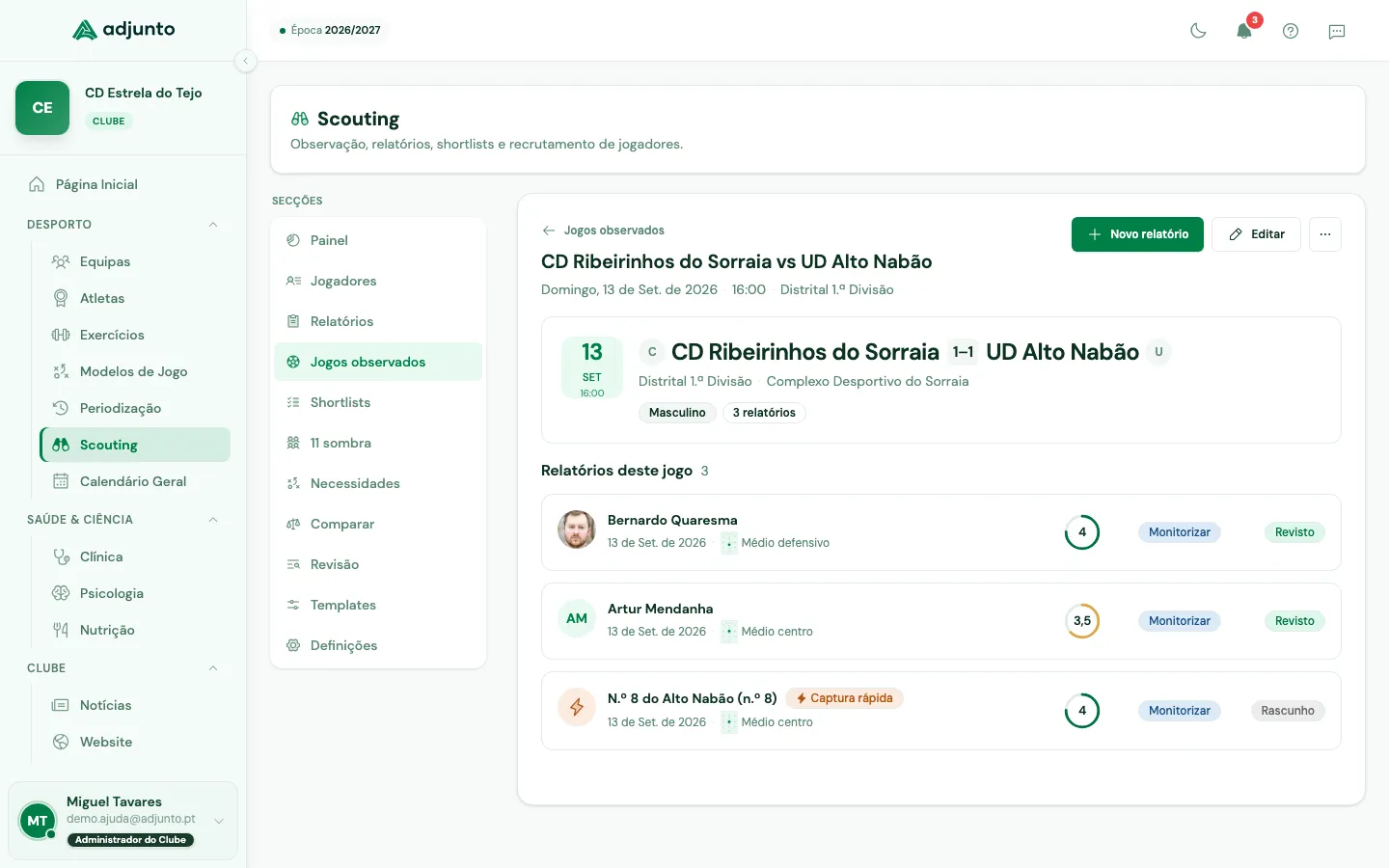Open the more options ellipsis menu
Image resolution: width=1389 pixels, height=868 pixels.
click(1325, 234)
